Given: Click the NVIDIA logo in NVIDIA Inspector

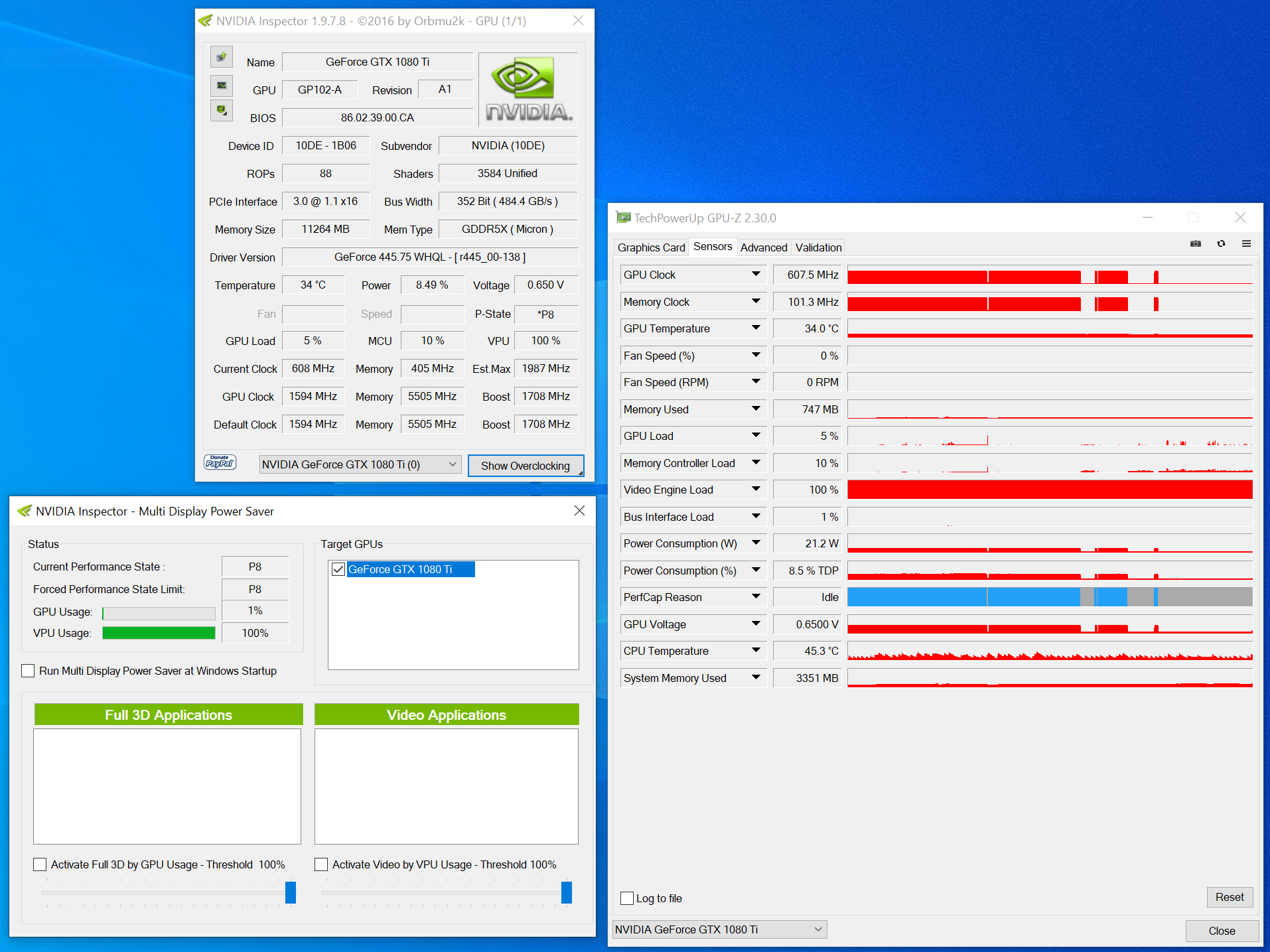Looking at the screenshot, I should [528, 90].
